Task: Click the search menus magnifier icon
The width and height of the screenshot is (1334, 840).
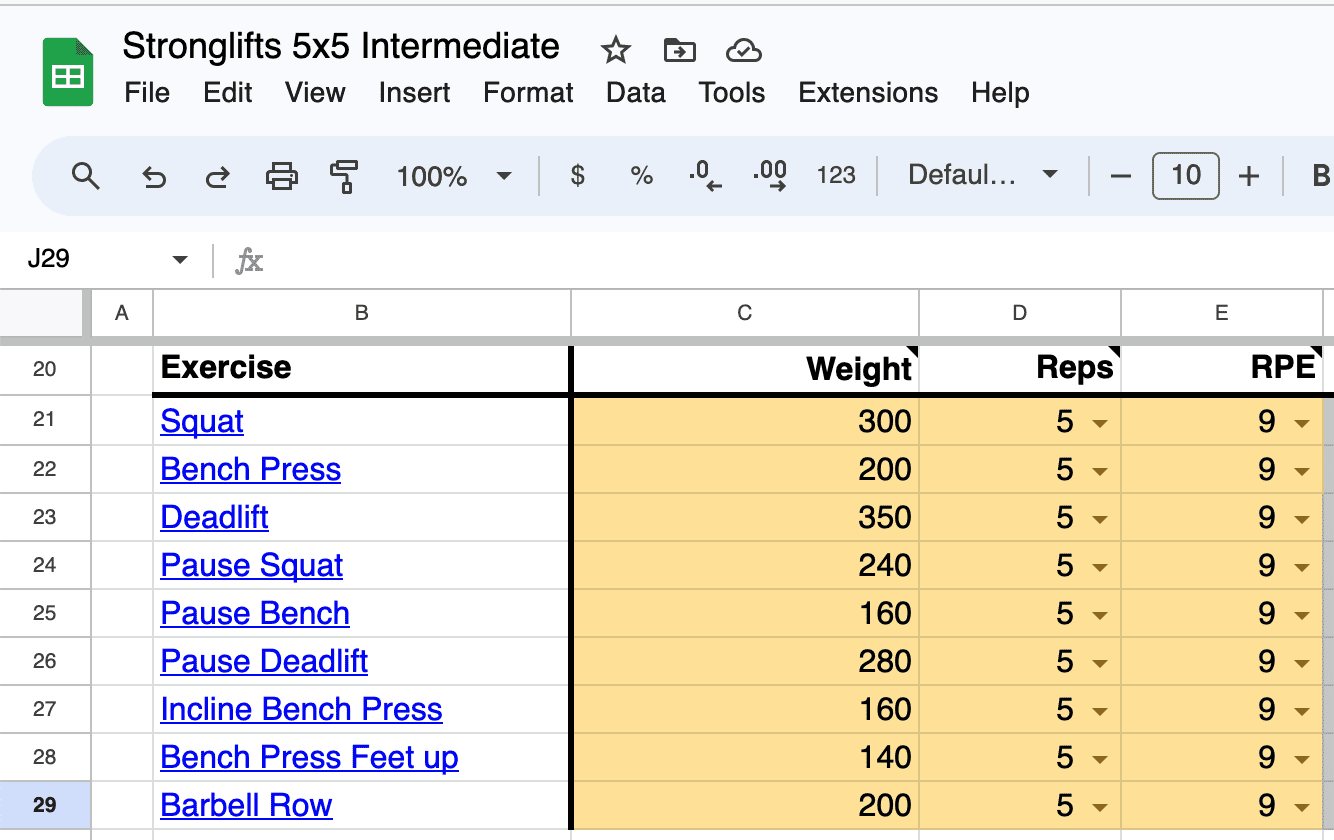Action: point(86,177)
